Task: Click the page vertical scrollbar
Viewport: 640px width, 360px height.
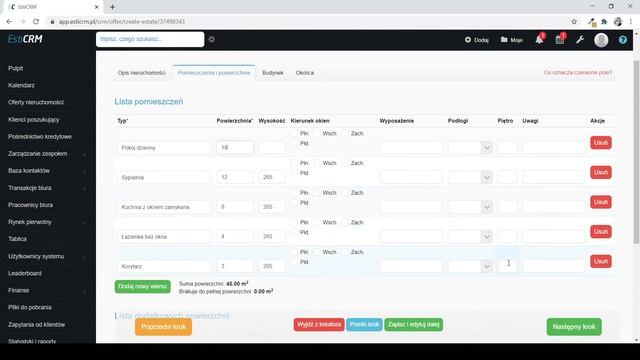Action: (x=636, y=152)
